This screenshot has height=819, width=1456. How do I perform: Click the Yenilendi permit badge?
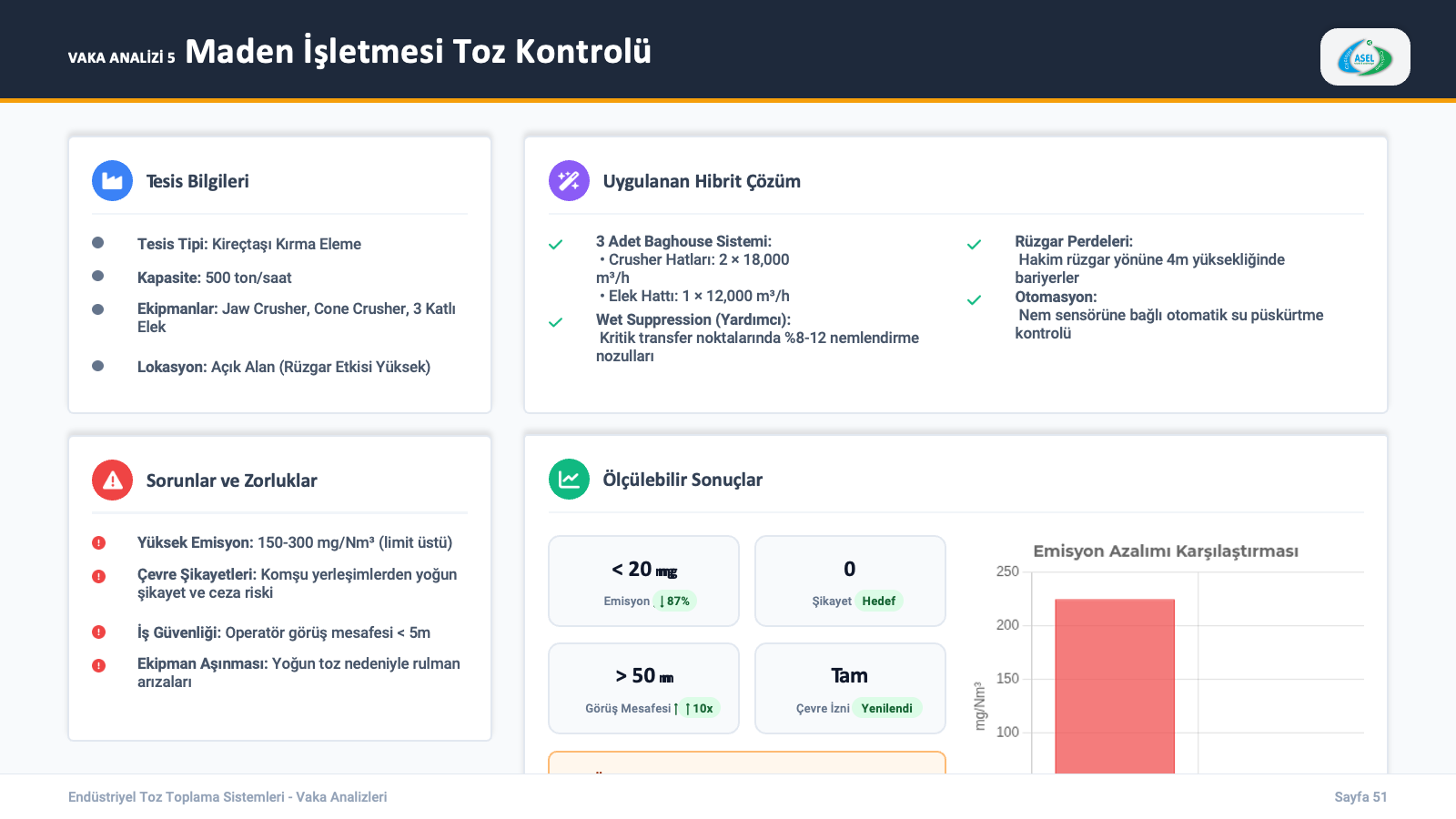[886, 709]
